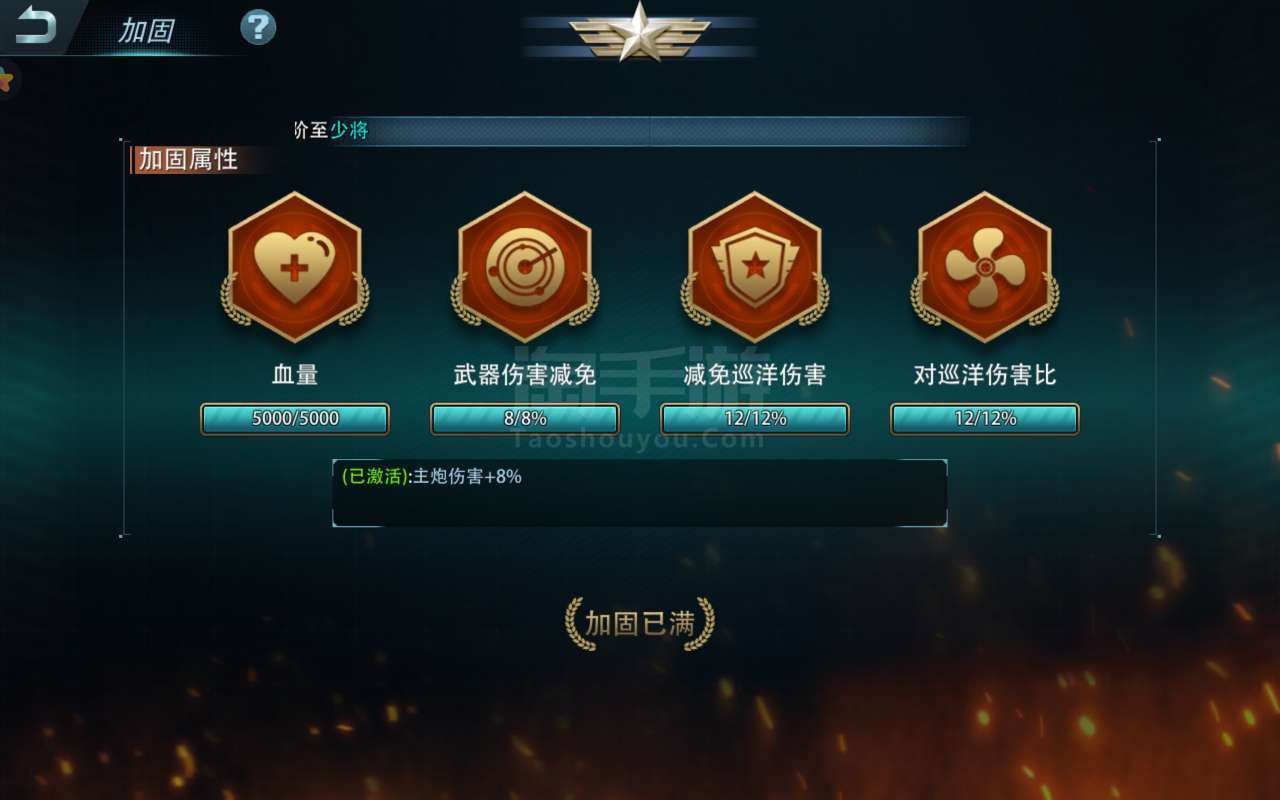Click the 8/8% weapon damage bar

[x=525, y=419]
